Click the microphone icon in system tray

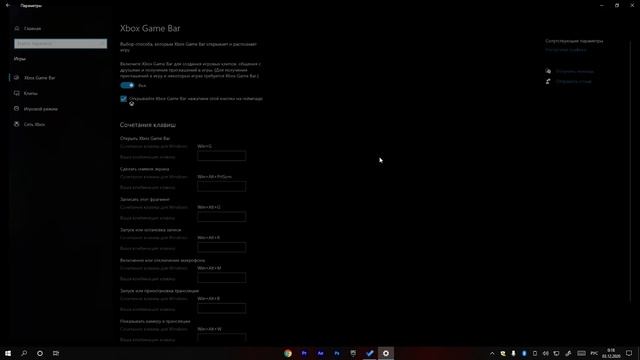point(513,353)
